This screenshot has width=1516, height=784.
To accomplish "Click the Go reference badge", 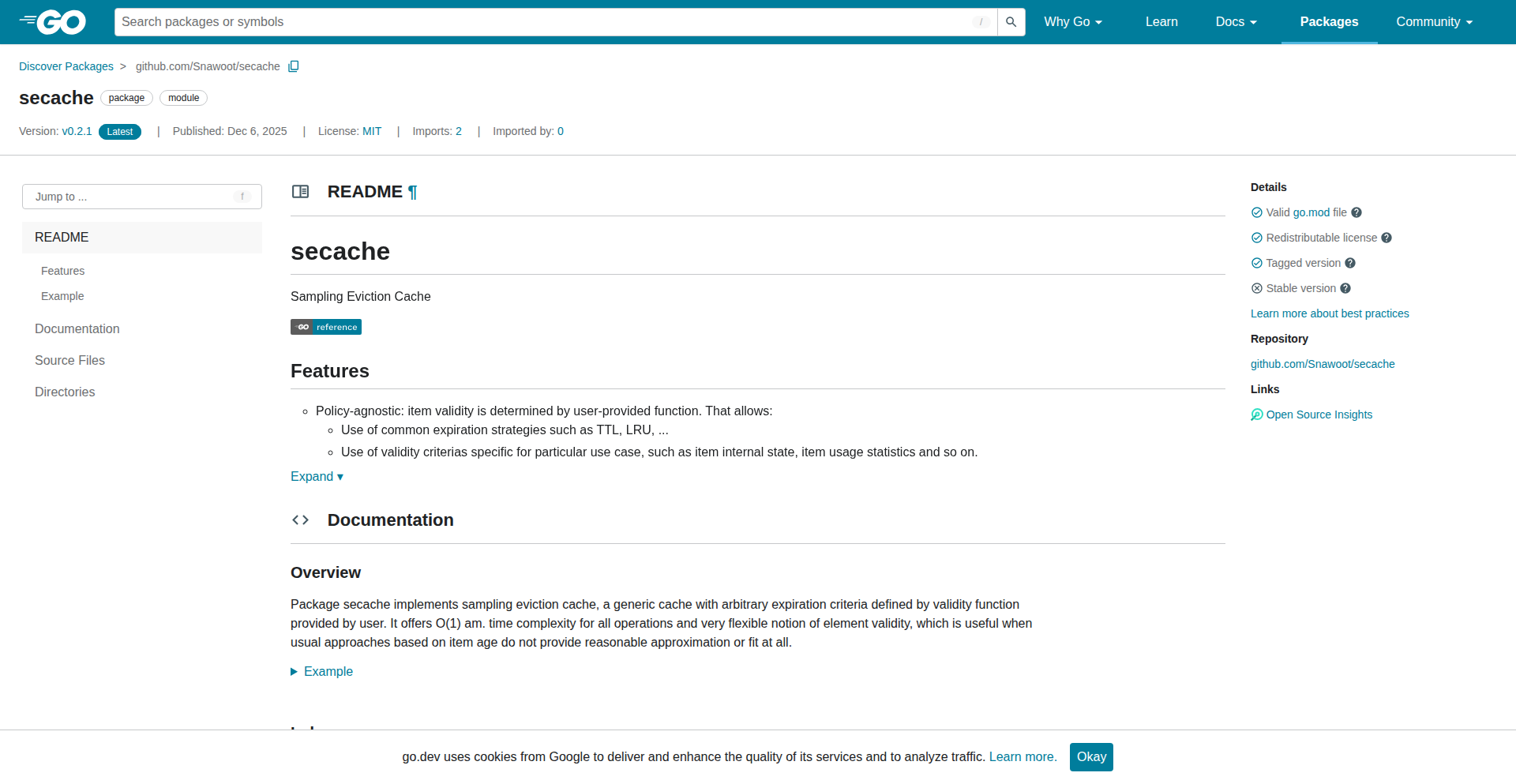I will click(326, 327).
